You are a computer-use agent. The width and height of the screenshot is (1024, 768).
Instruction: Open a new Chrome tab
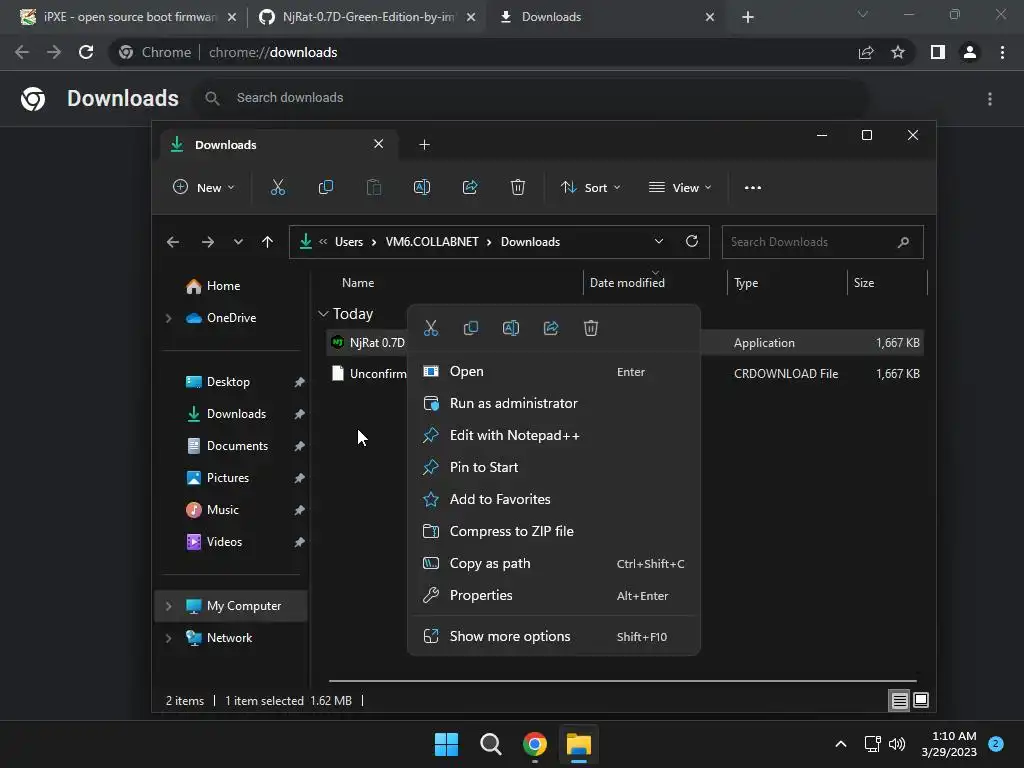pyautogui.click(x=748, y=17)
